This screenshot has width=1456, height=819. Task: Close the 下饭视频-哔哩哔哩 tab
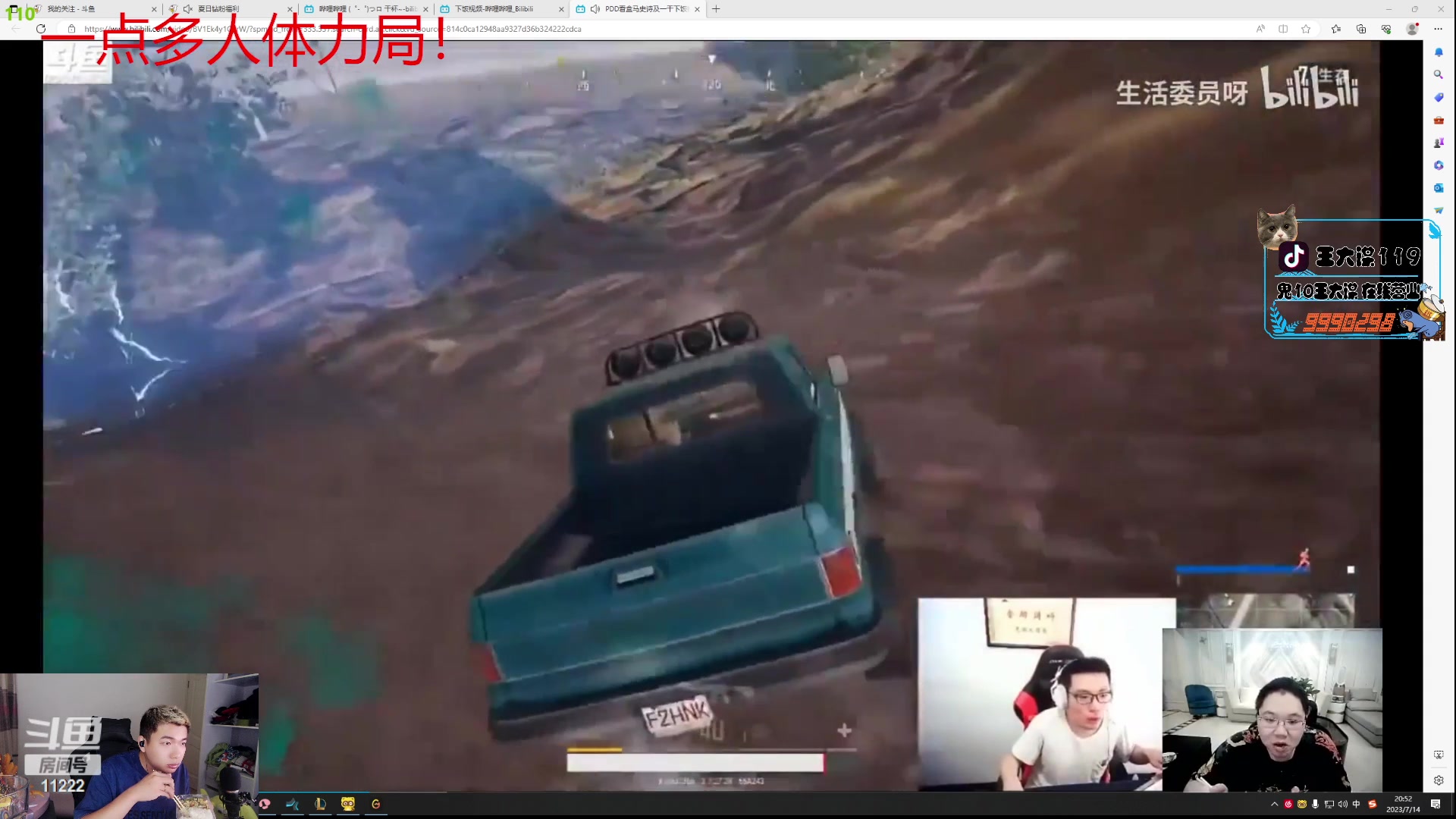pyautogui.click(x=561, y=9)
